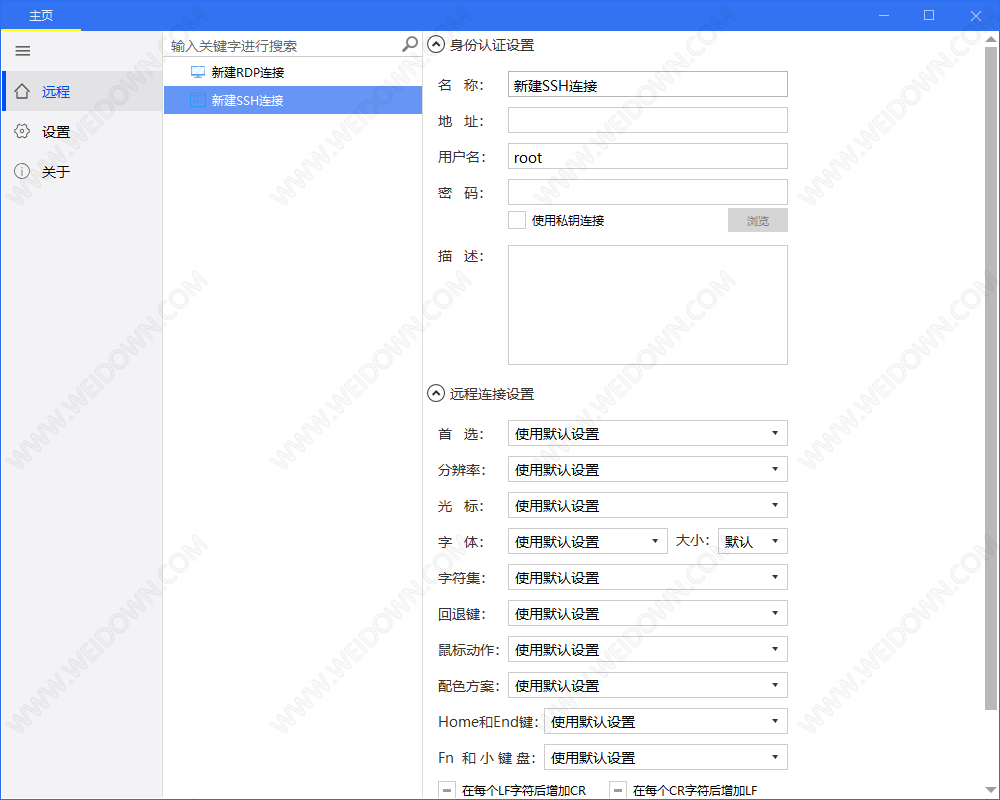This screenshot has height=800, width=1000.
Task: Open the 分辨率 dropdown
Action: (647, 469)
